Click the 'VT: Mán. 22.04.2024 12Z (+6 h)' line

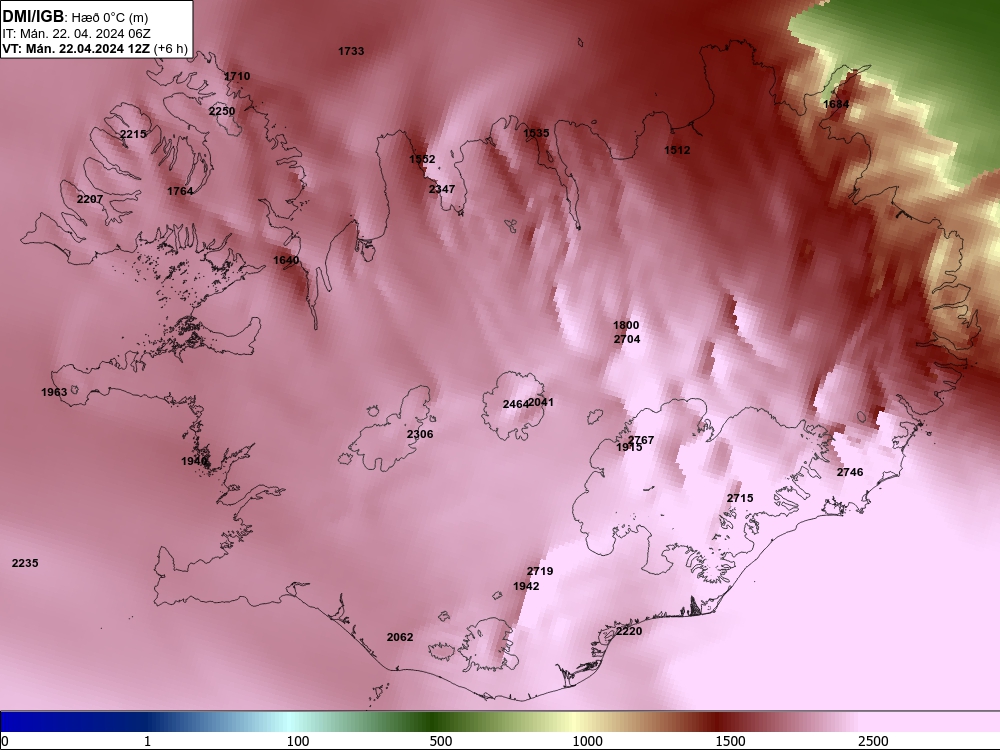tap(95, 49)
